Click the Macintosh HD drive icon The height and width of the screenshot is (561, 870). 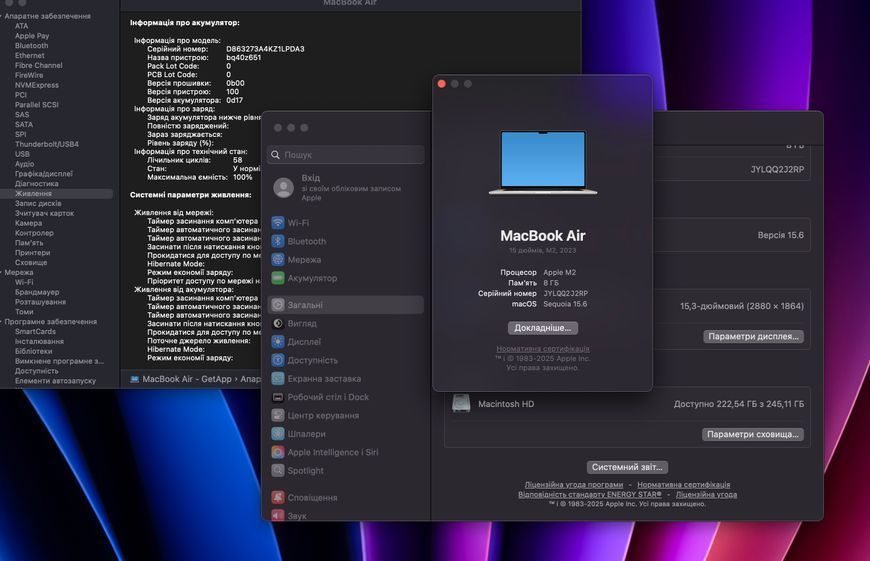[x=461, y=403]
